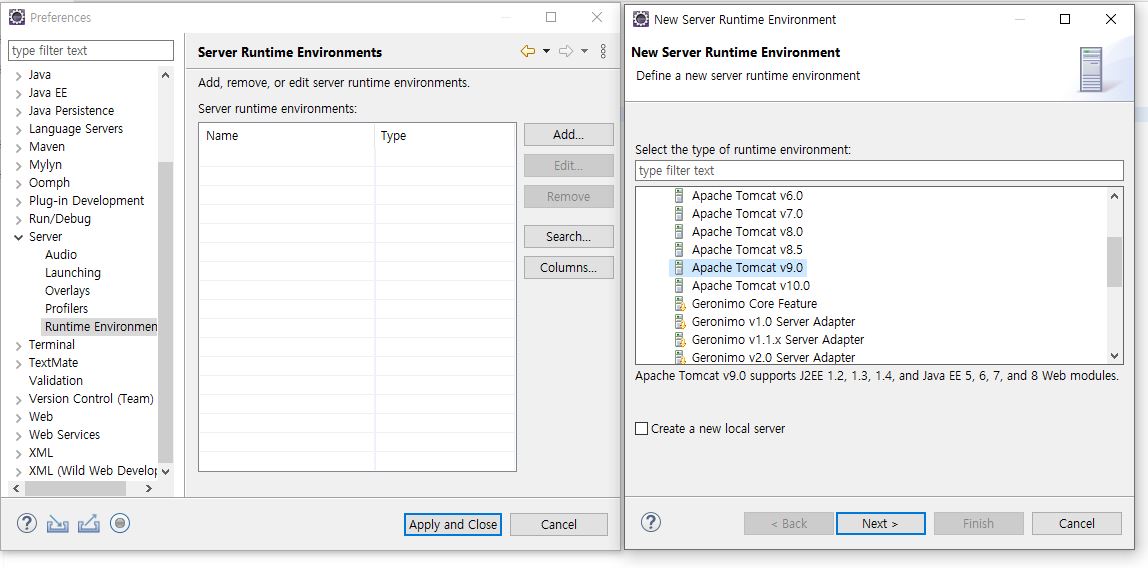The height and width of the screenshot is (568, 1148).
Task: Click the forward arrow icon in Preferences
Action: click(x=565, y=51)
